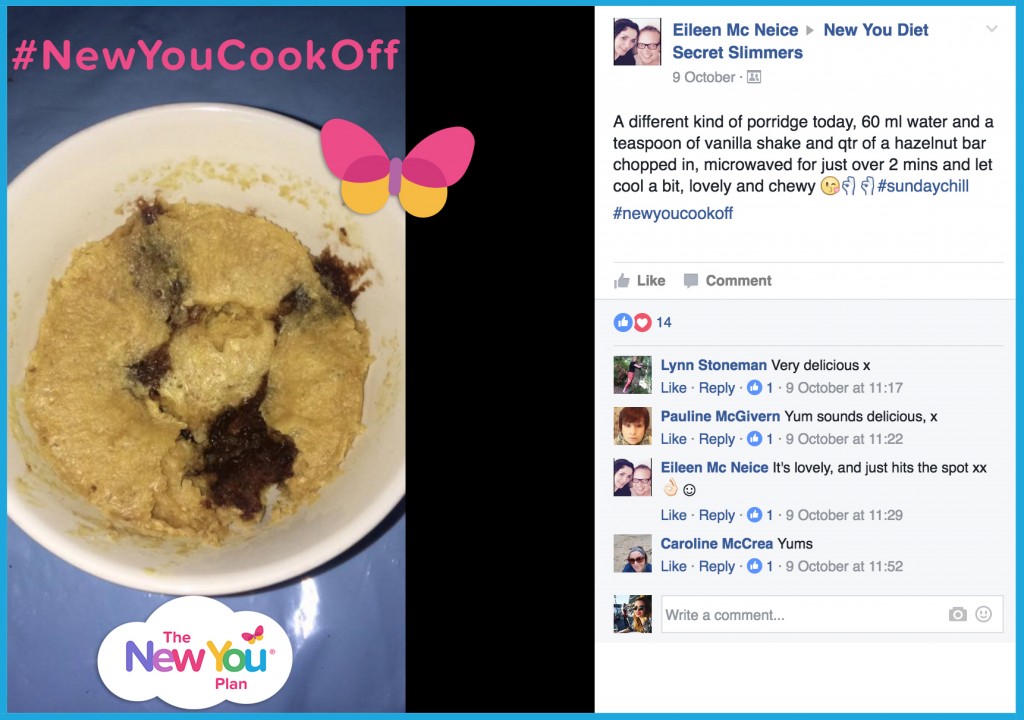The image size is (1024, 720).
Task: Click the thumbs-up Like icon under the post
Action: coord(622,281)
